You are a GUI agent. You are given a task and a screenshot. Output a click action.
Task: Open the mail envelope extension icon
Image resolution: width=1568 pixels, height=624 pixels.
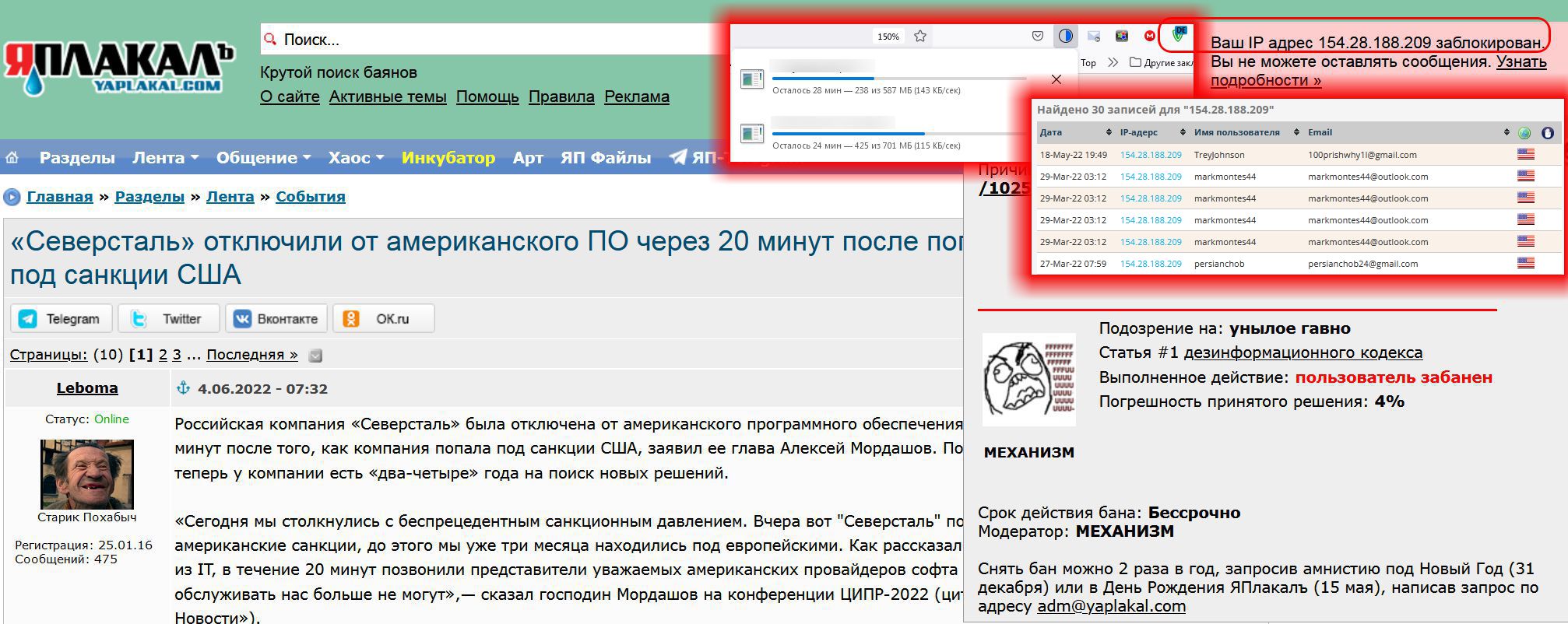click(x=1094, y=36)
